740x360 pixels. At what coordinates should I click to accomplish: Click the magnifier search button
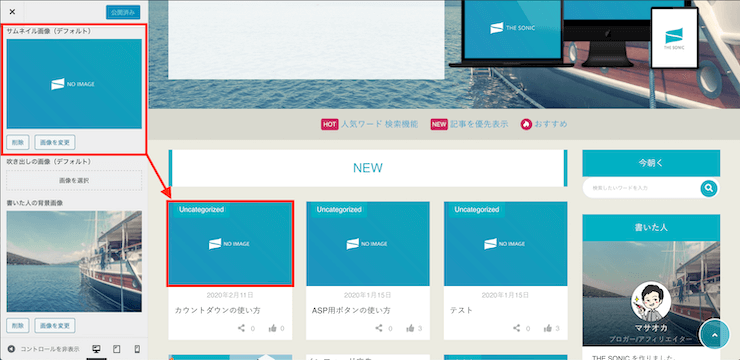709,188
